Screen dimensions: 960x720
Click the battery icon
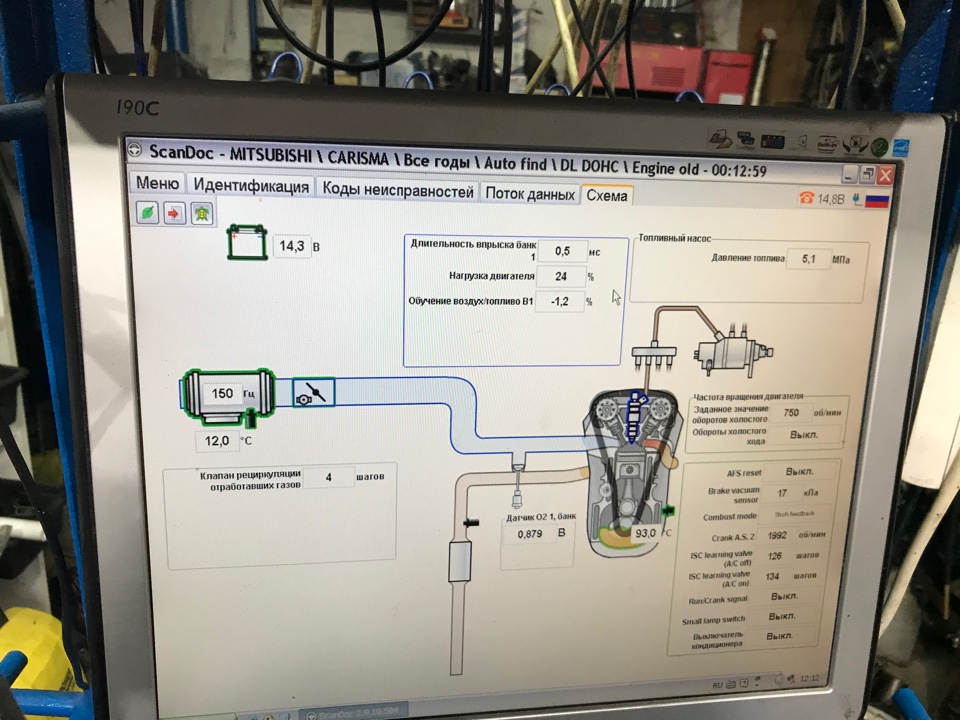click(247, 242)
